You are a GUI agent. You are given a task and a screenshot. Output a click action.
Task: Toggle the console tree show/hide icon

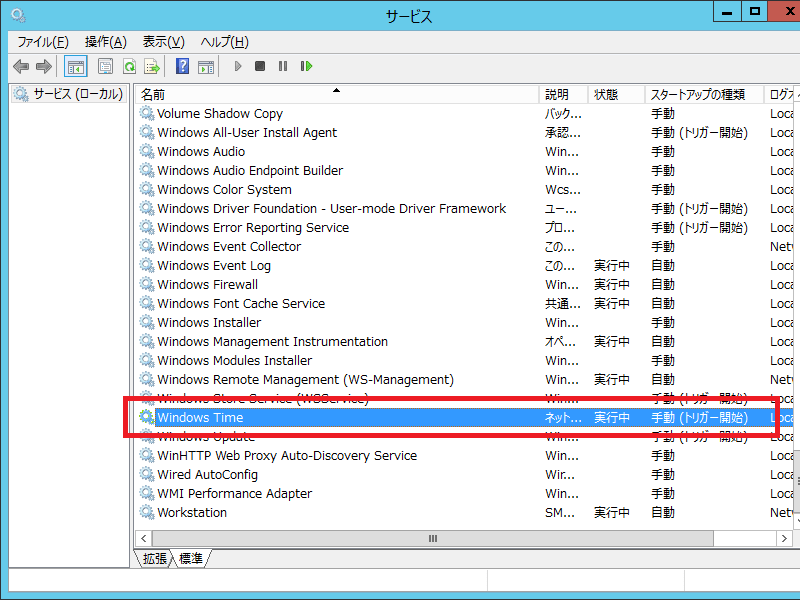click(x=76, y=66)
